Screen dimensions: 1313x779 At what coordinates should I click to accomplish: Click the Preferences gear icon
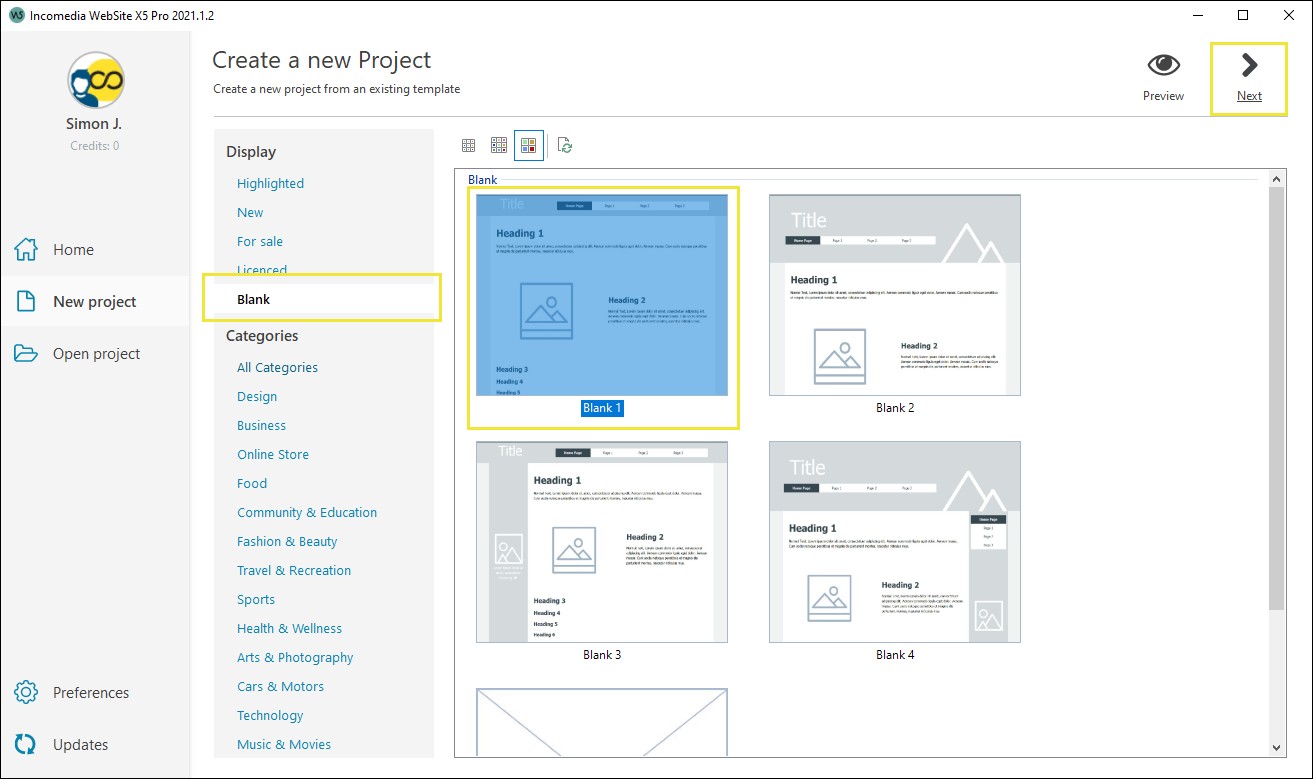pyautogui.click(x=26, y=693)
